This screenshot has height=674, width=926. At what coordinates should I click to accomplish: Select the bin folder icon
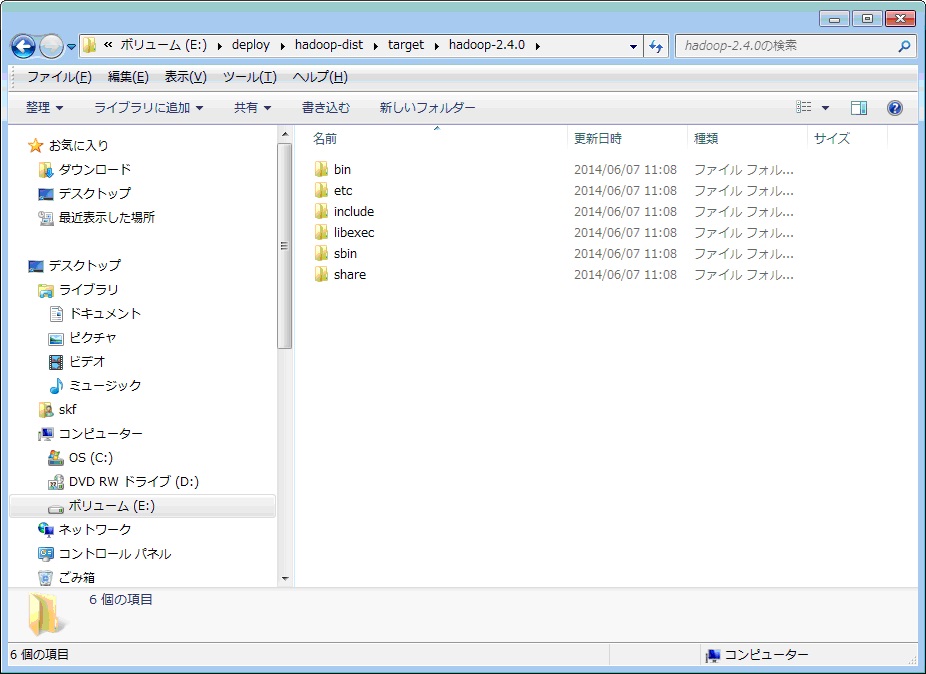(321, 170)
